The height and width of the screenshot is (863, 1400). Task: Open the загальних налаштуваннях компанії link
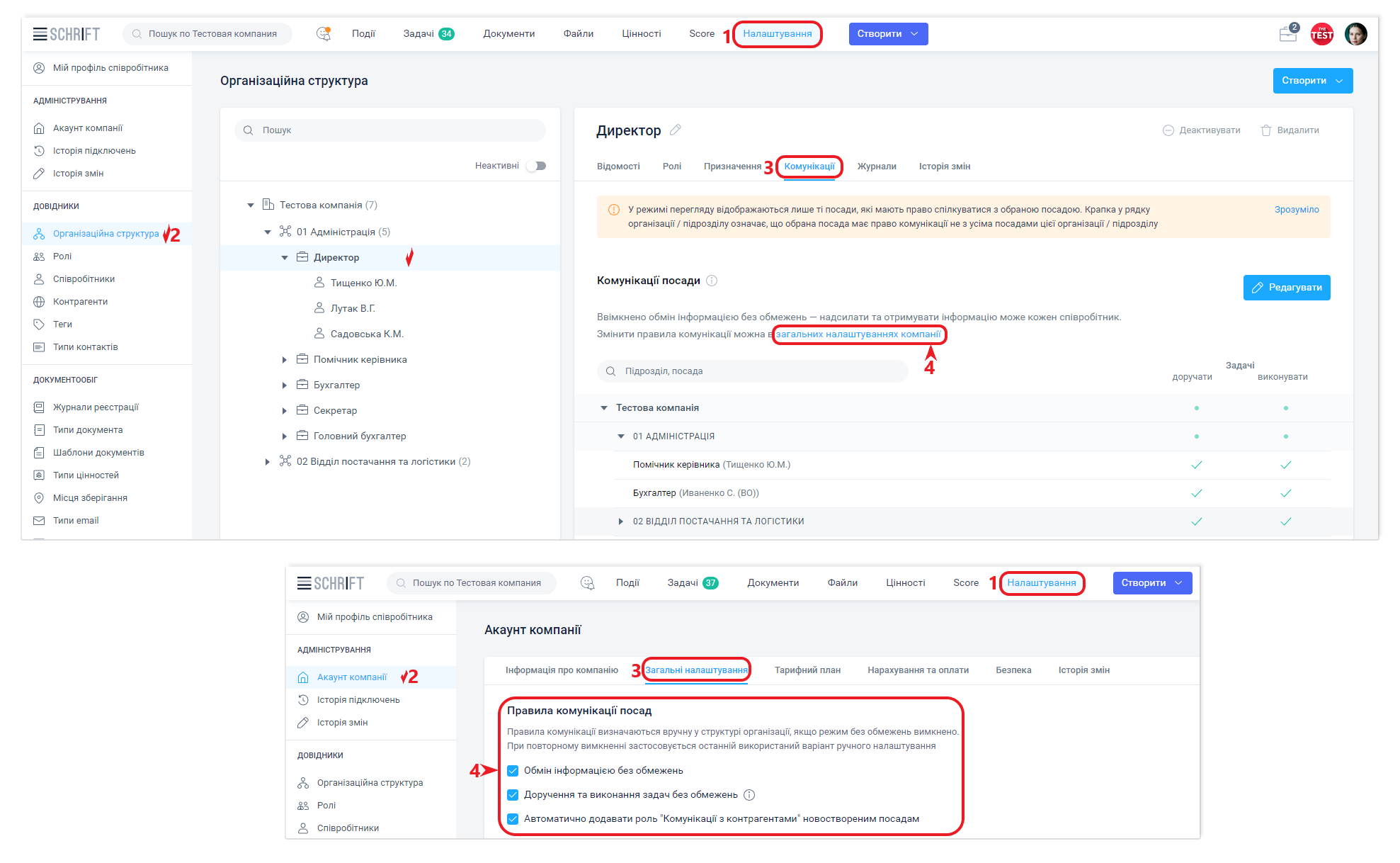pos(858,334)
